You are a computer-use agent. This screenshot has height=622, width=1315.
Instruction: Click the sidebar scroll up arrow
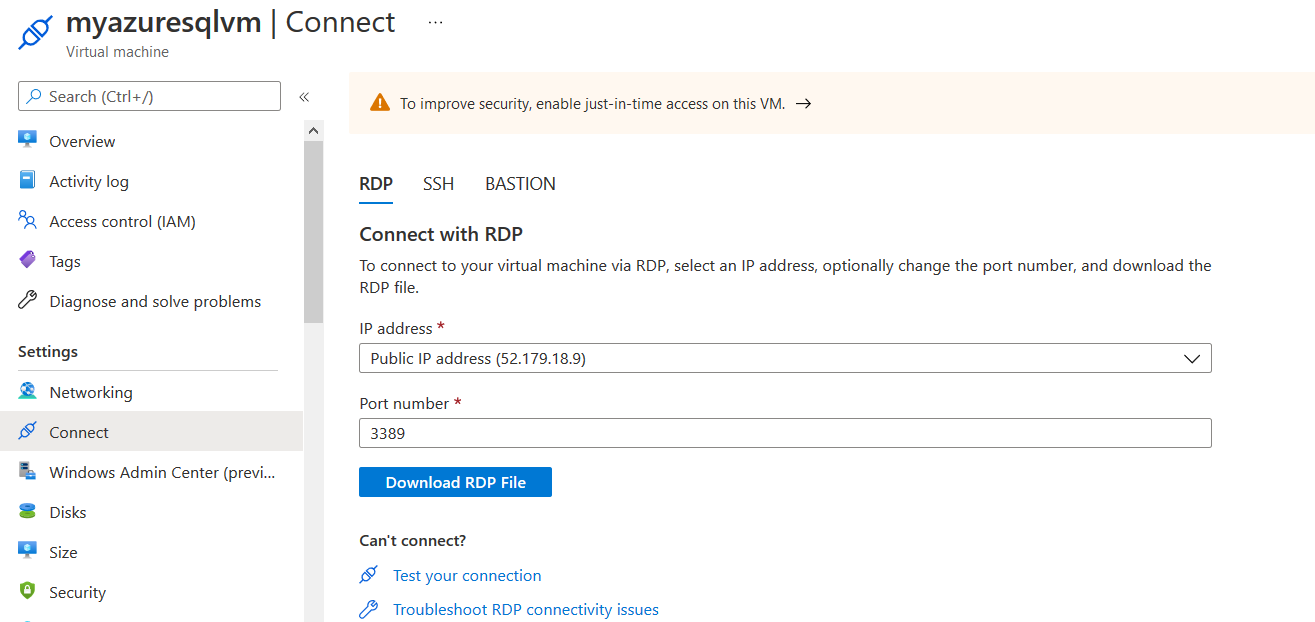coord(314,131)
